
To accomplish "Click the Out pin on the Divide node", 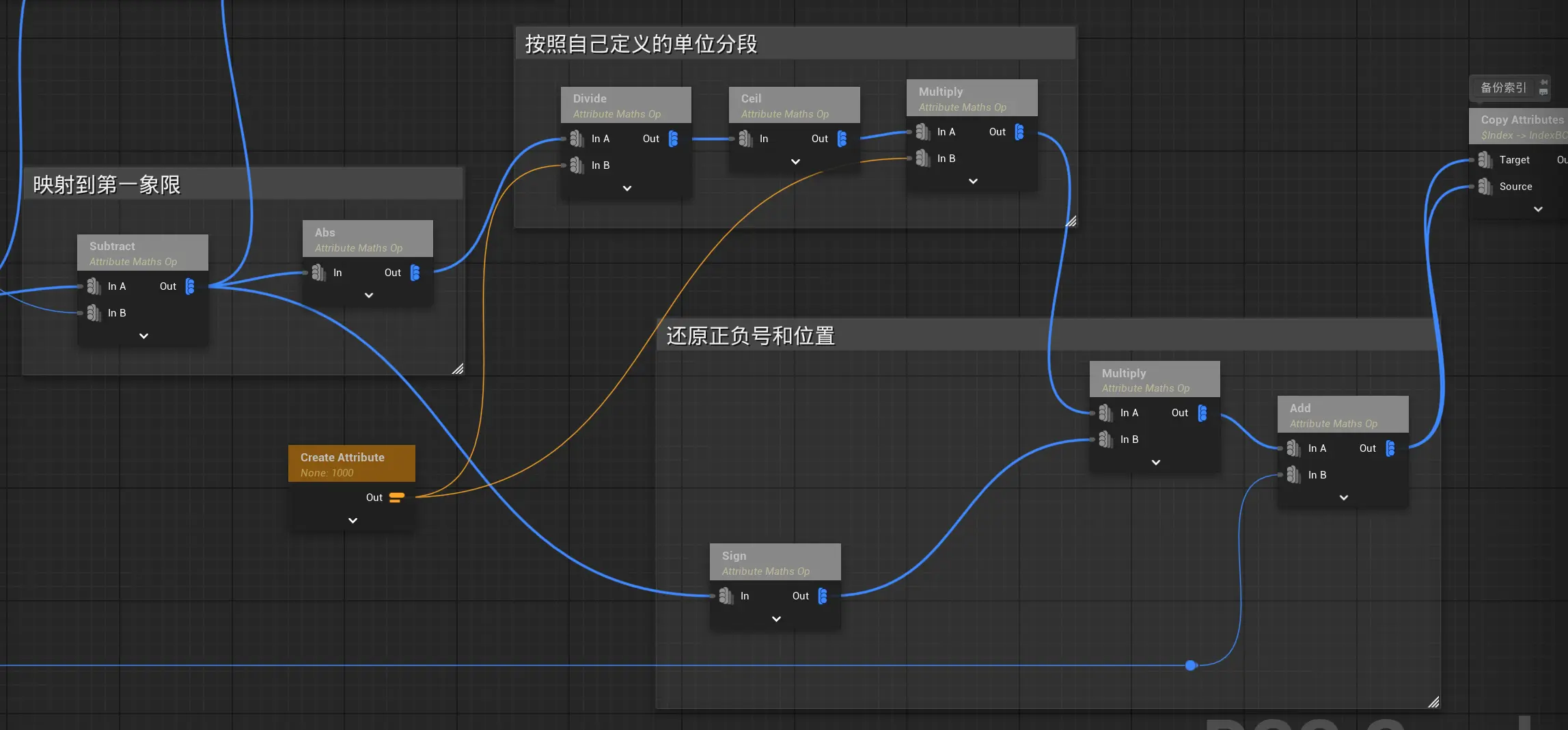I will point(673,139).
